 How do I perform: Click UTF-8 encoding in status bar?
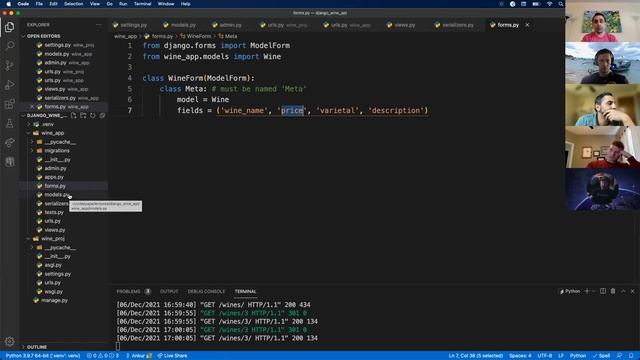545,356
